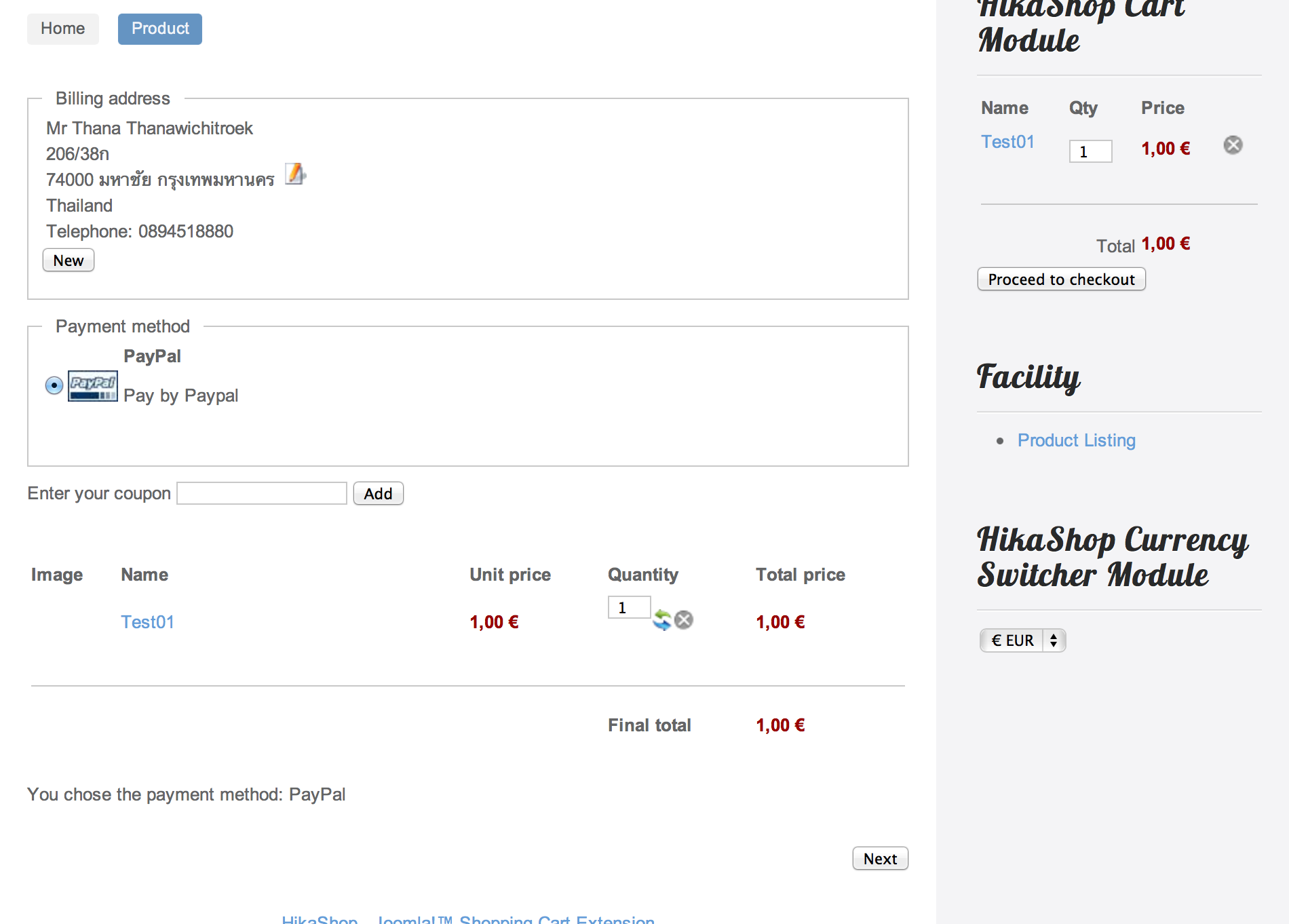Add a New billing address
This screenshot has height=924, width=1289.
tap(69, 261)
